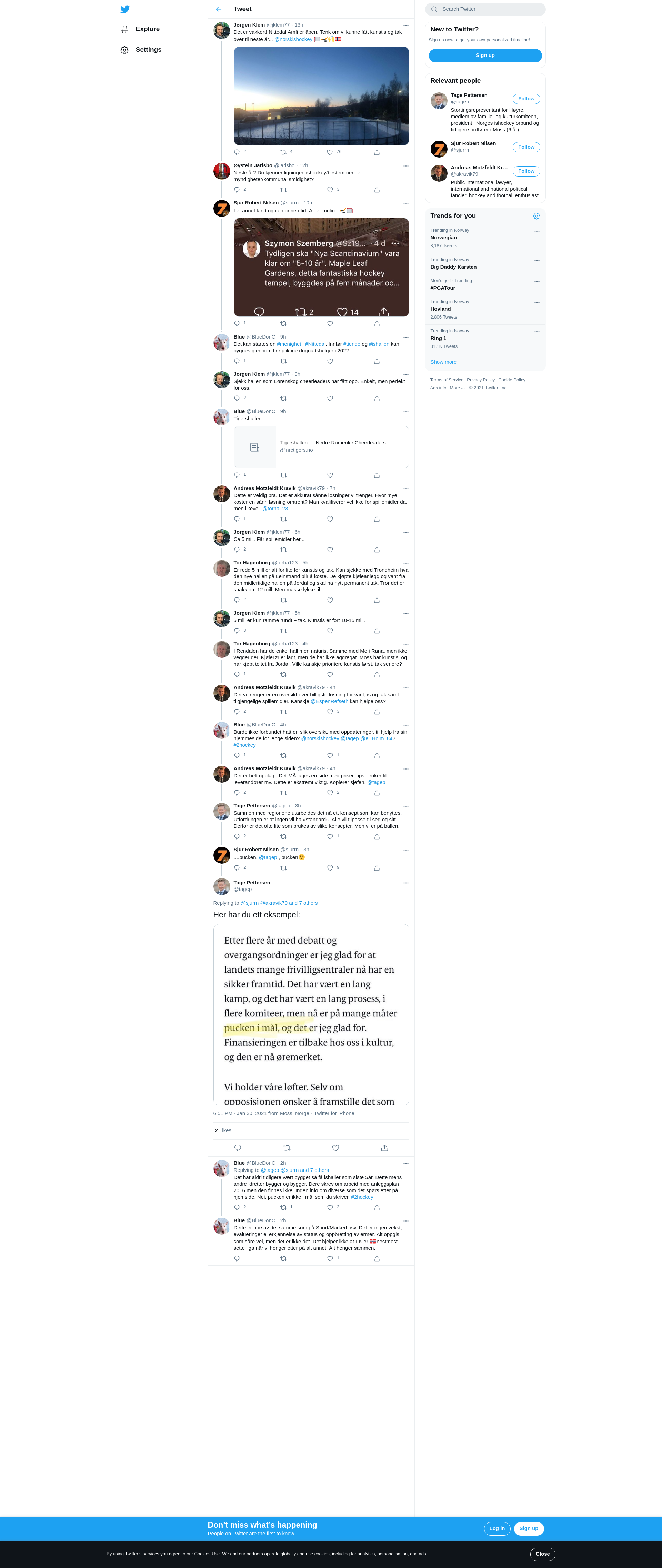Viewport: 662px width, 1568px height.
Task: Close the cookie notice banner
Action: click(543, 1554)
